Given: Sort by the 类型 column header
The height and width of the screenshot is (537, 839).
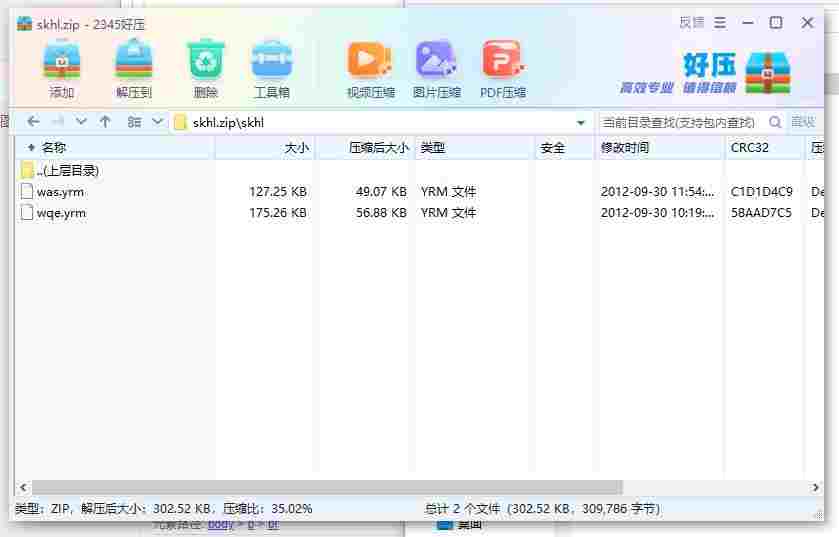Looking at the screenshot, I should tap(475, 148).
